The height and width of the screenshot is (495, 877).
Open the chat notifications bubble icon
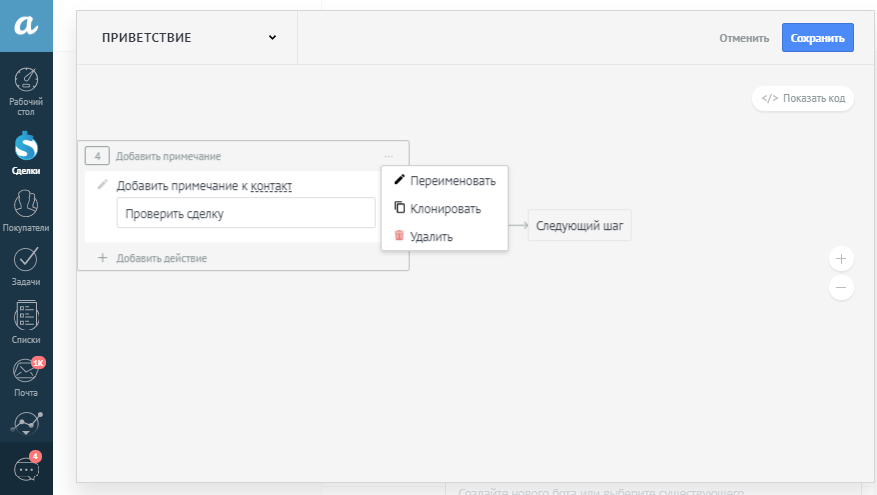[x=26, y=468]
